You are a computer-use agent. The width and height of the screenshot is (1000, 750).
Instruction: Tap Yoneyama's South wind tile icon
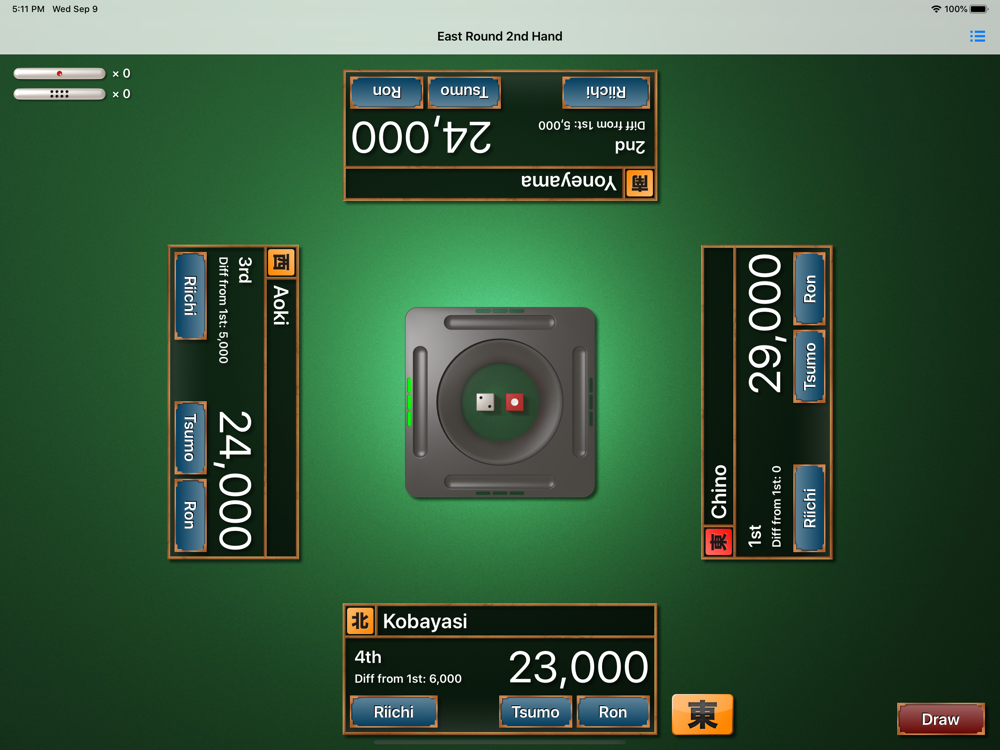639,184
